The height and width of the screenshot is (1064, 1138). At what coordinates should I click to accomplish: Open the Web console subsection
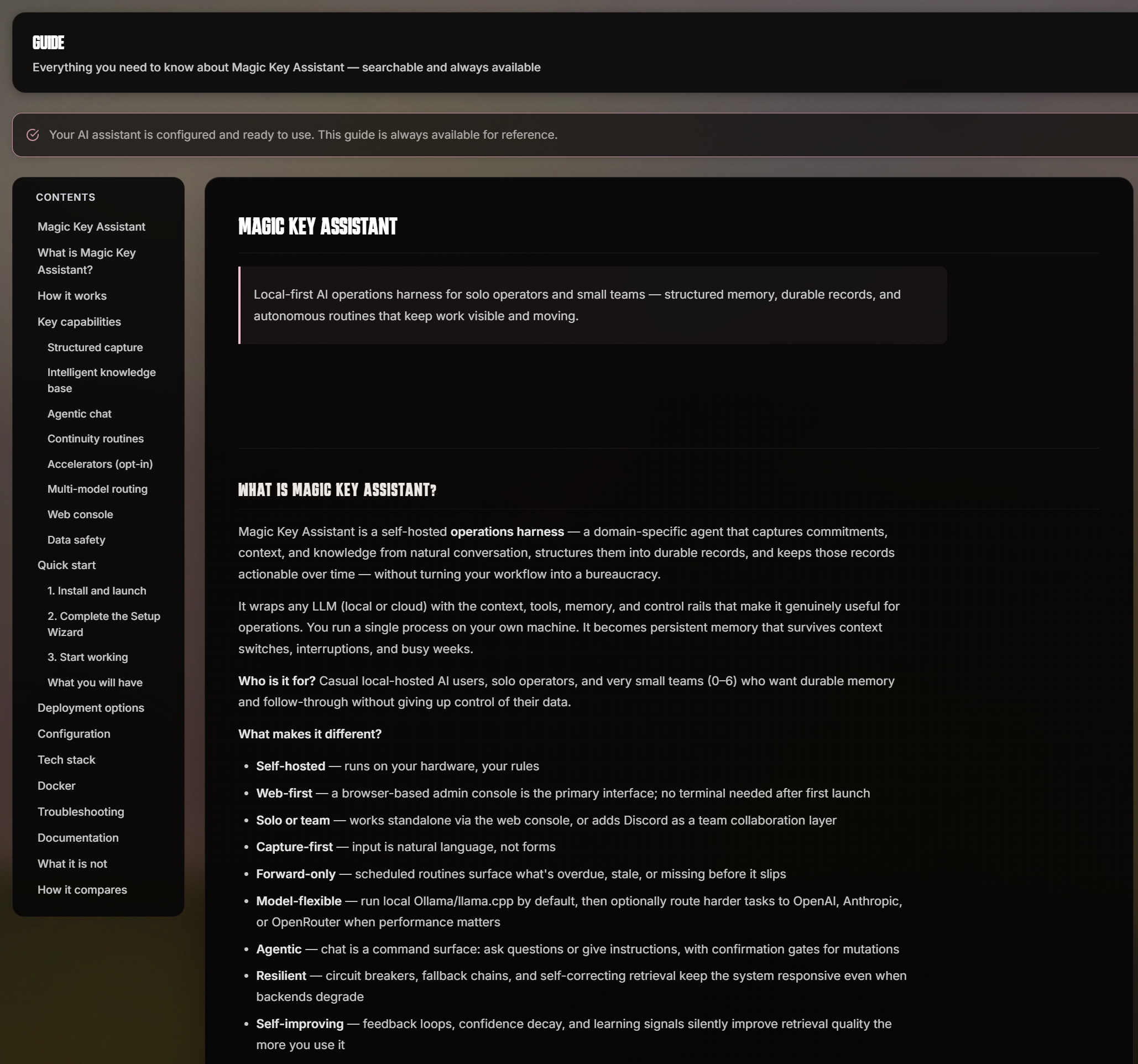(80, 514)
